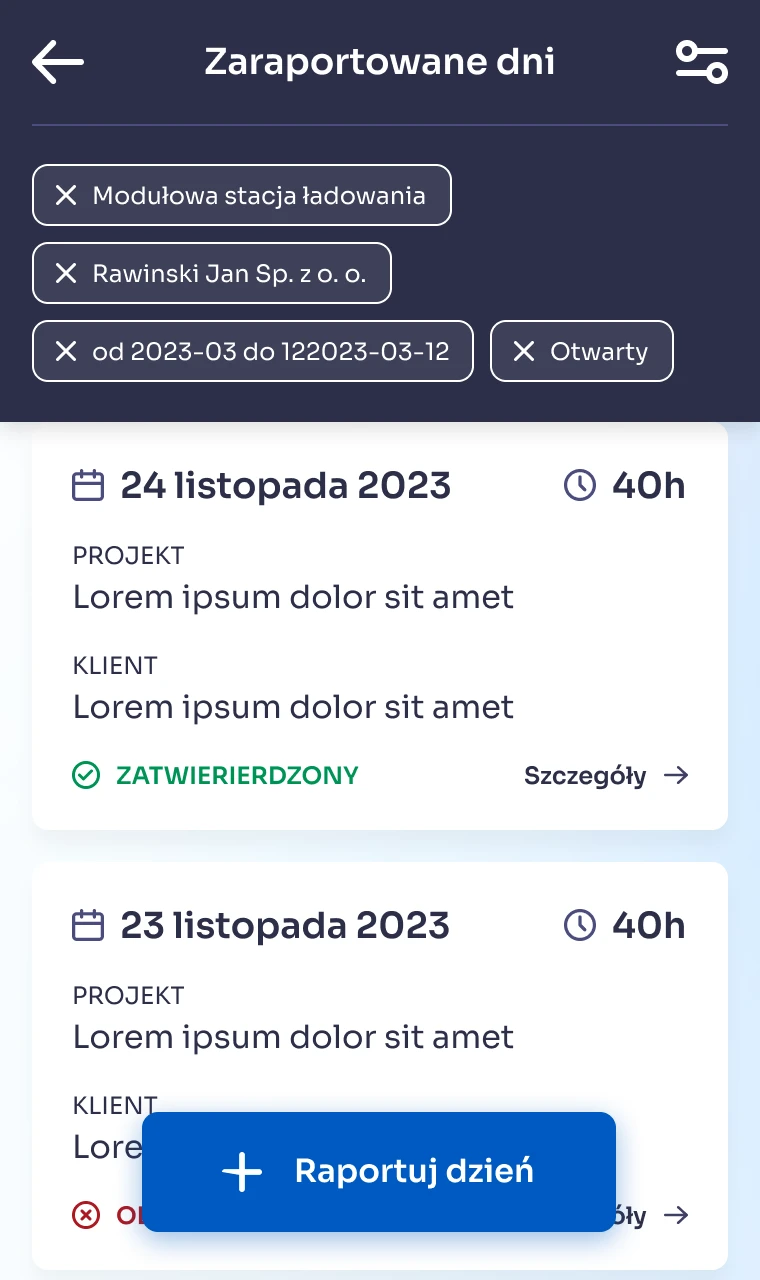
Task: Go back using the left arrow
Action: 58,62
